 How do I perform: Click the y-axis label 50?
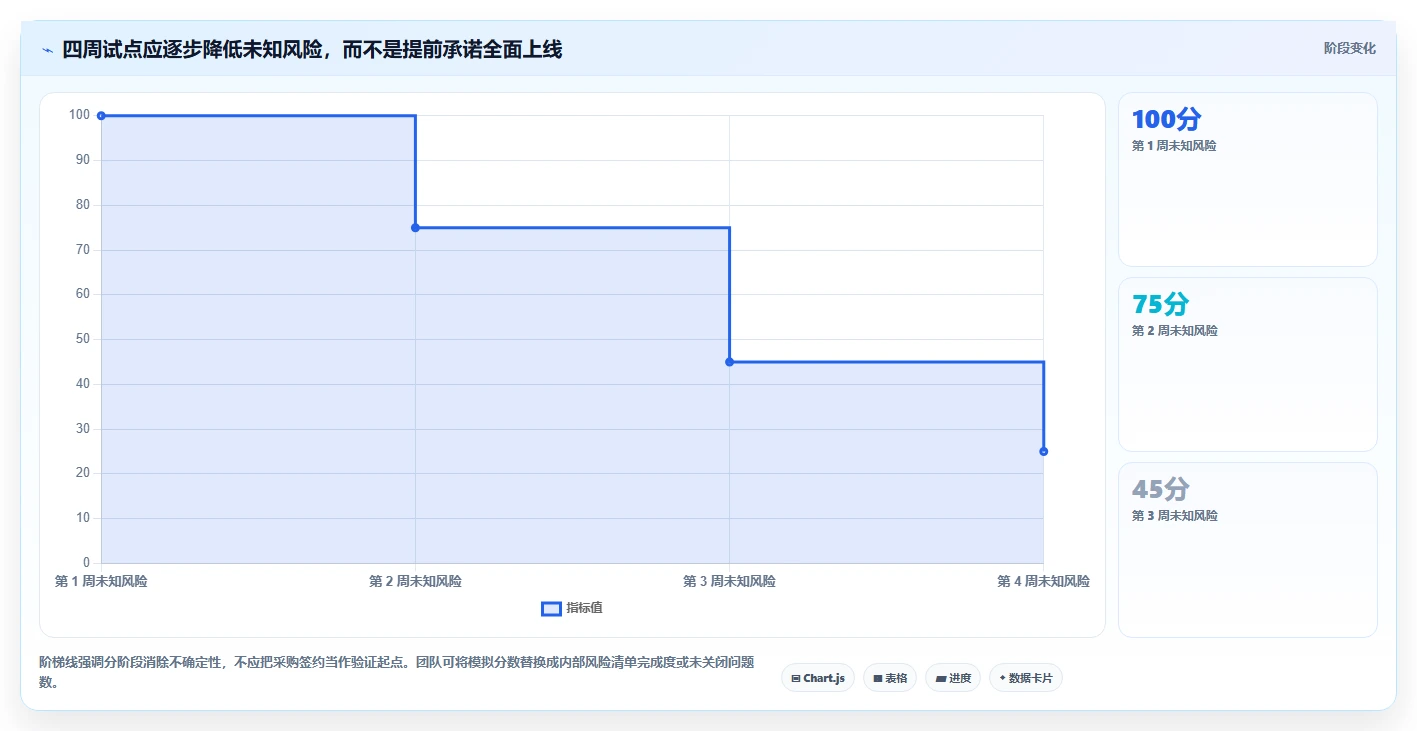[83, 339]
